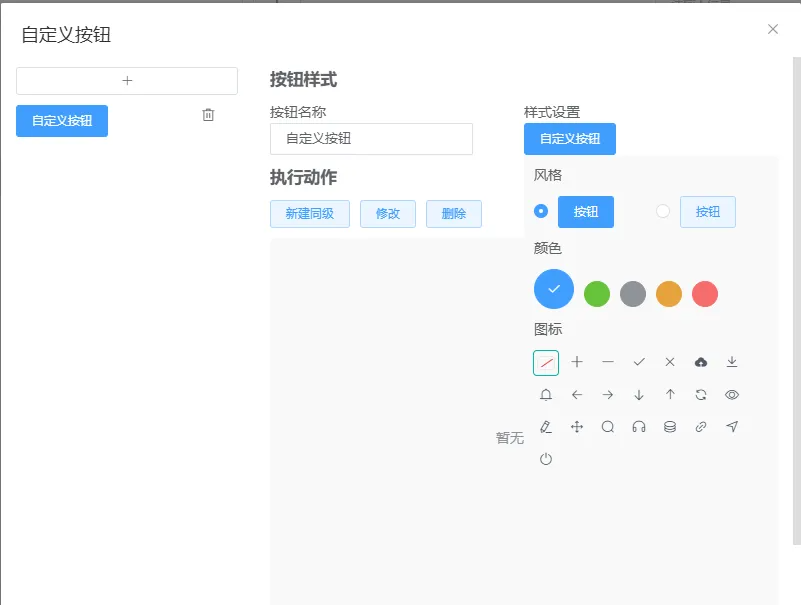The image size is (801, 605).
Task: Choose the pencil edit icon
Action: click(546, 427)
